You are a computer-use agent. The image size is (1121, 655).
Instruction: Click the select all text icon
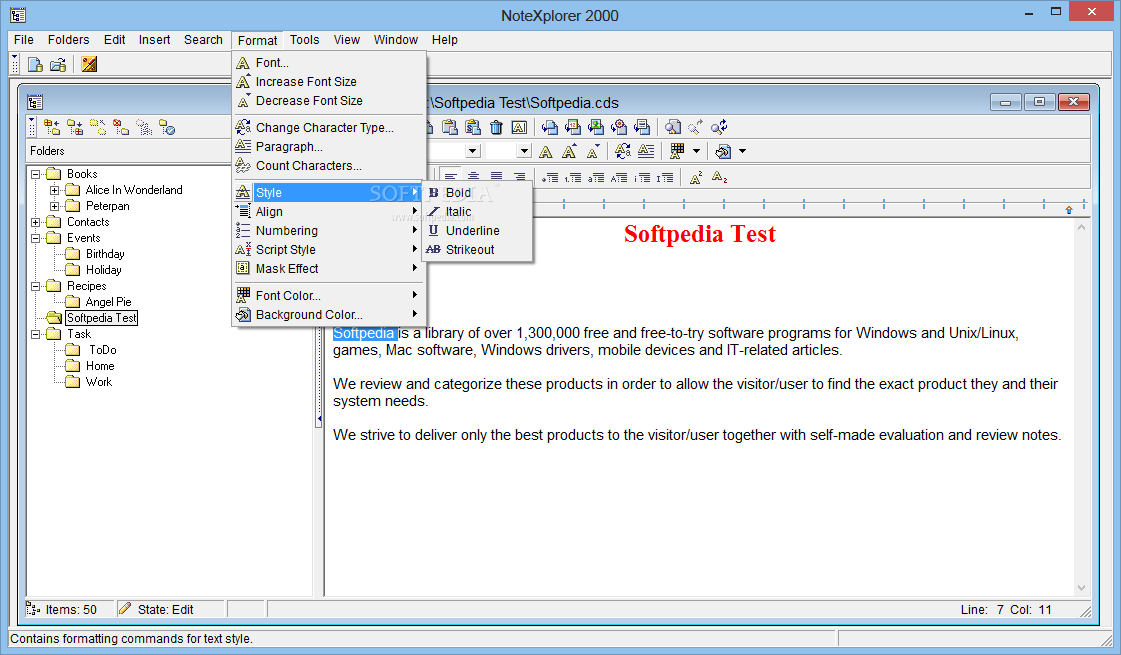point(519,127)
